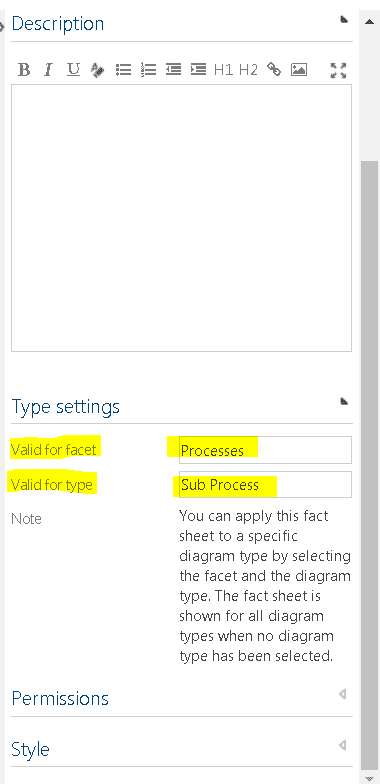The height and width of the screenshot is (784, 380).
Task: Insert an image into the description
Action: [298, 70]
